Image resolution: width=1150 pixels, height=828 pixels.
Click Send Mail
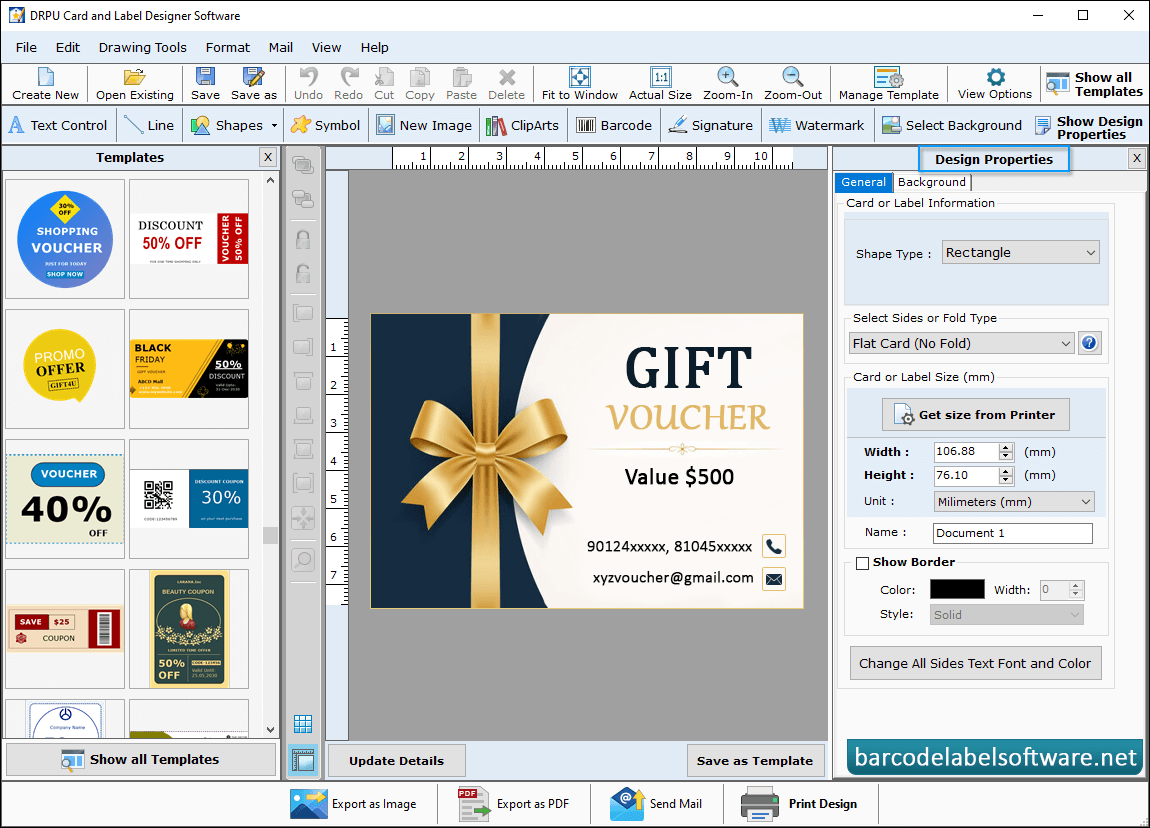656,804
